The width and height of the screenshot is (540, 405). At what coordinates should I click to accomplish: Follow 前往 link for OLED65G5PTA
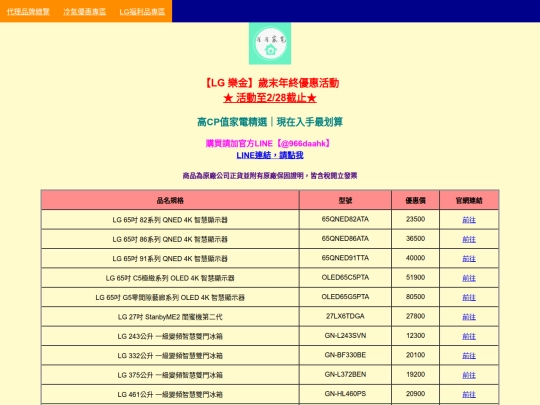(469, 297)
